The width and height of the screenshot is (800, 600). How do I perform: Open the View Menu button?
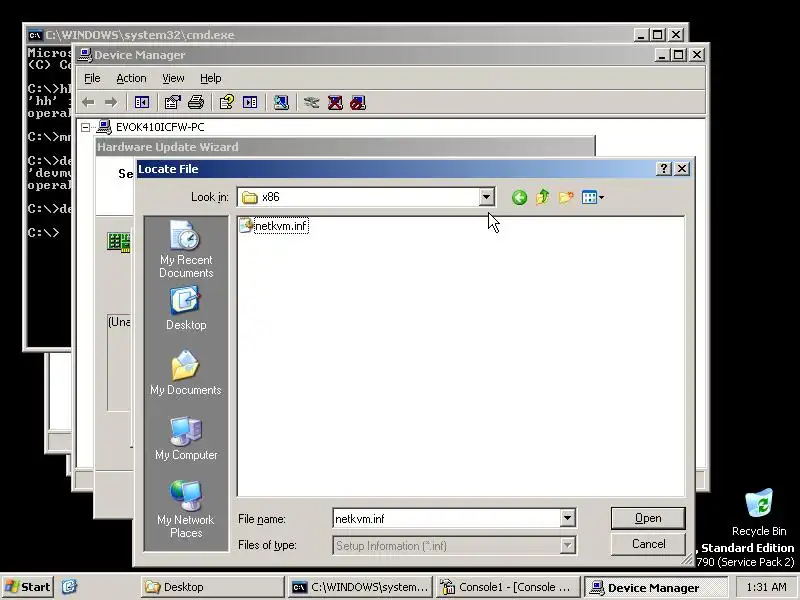pyautogui.click(x=592, y=197)
